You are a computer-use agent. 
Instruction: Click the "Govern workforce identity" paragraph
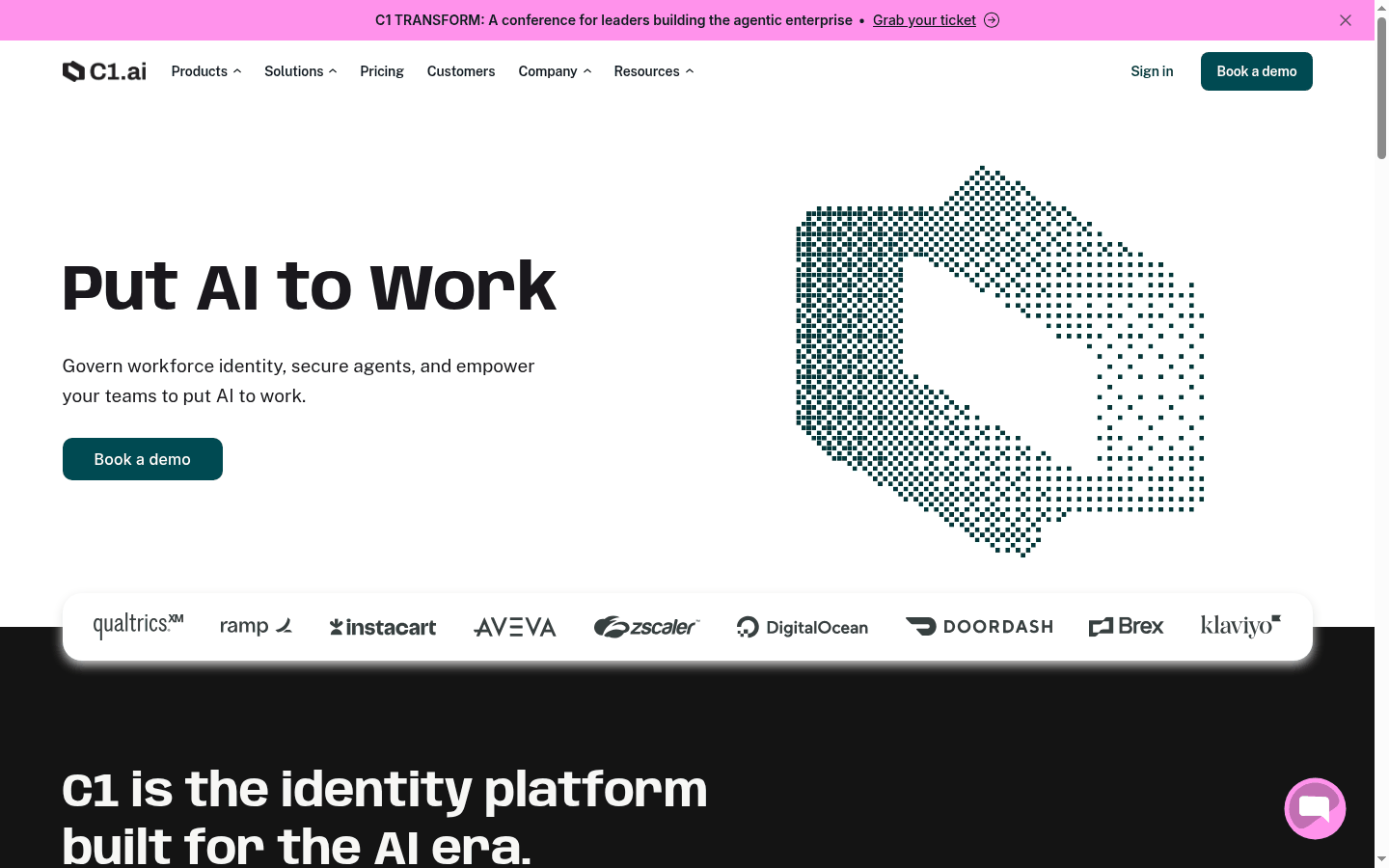pyautogui.click(x=299, y=381)
